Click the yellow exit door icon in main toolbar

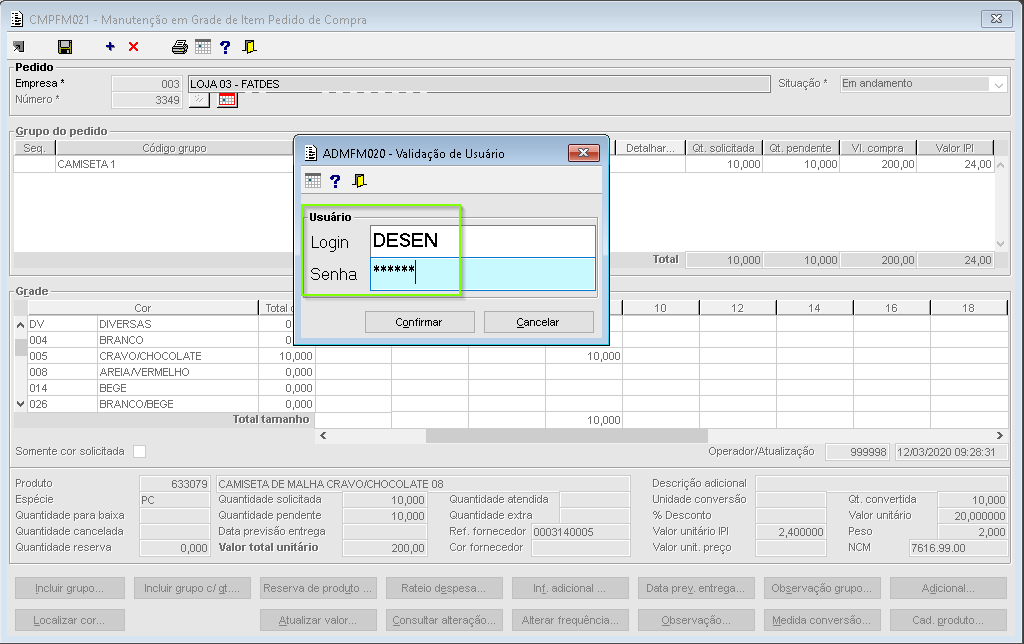tap(249, 47)
